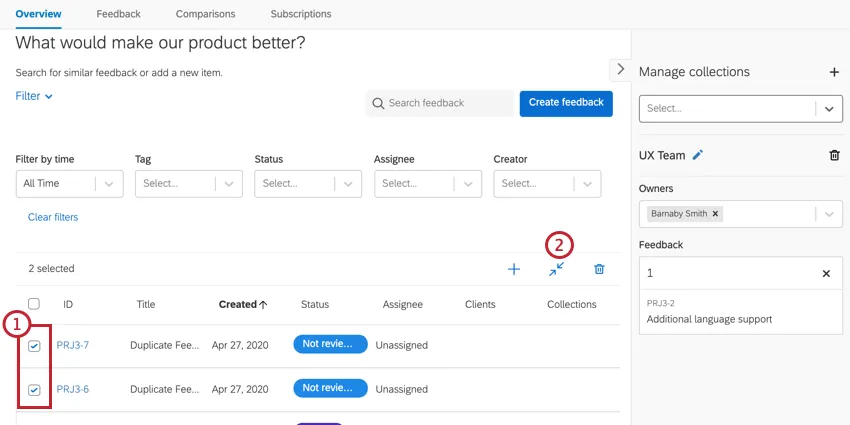Expand the Manage collections select dropdown
Image resolution: width=850 pixels, height=425 pixels.
click(x=828, y=108)
